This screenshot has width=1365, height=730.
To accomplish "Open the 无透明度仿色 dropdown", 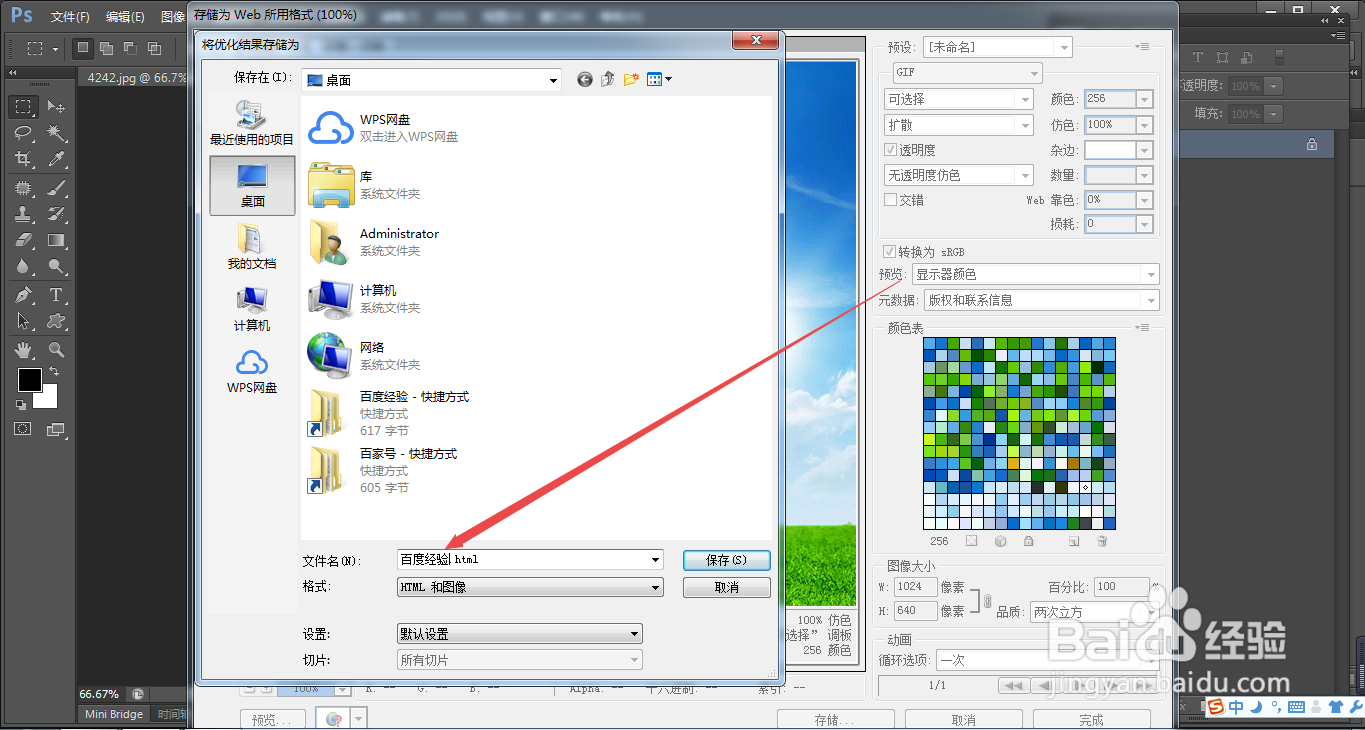I will click(x=959, y=175).
